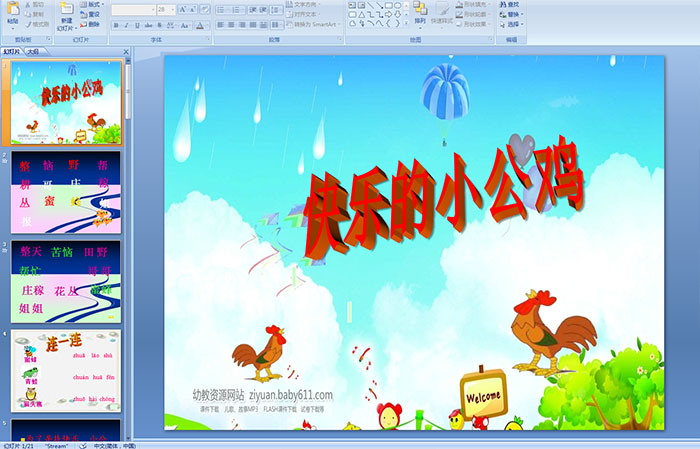Toggle bold formatting
700x449 pixels.
116,25
